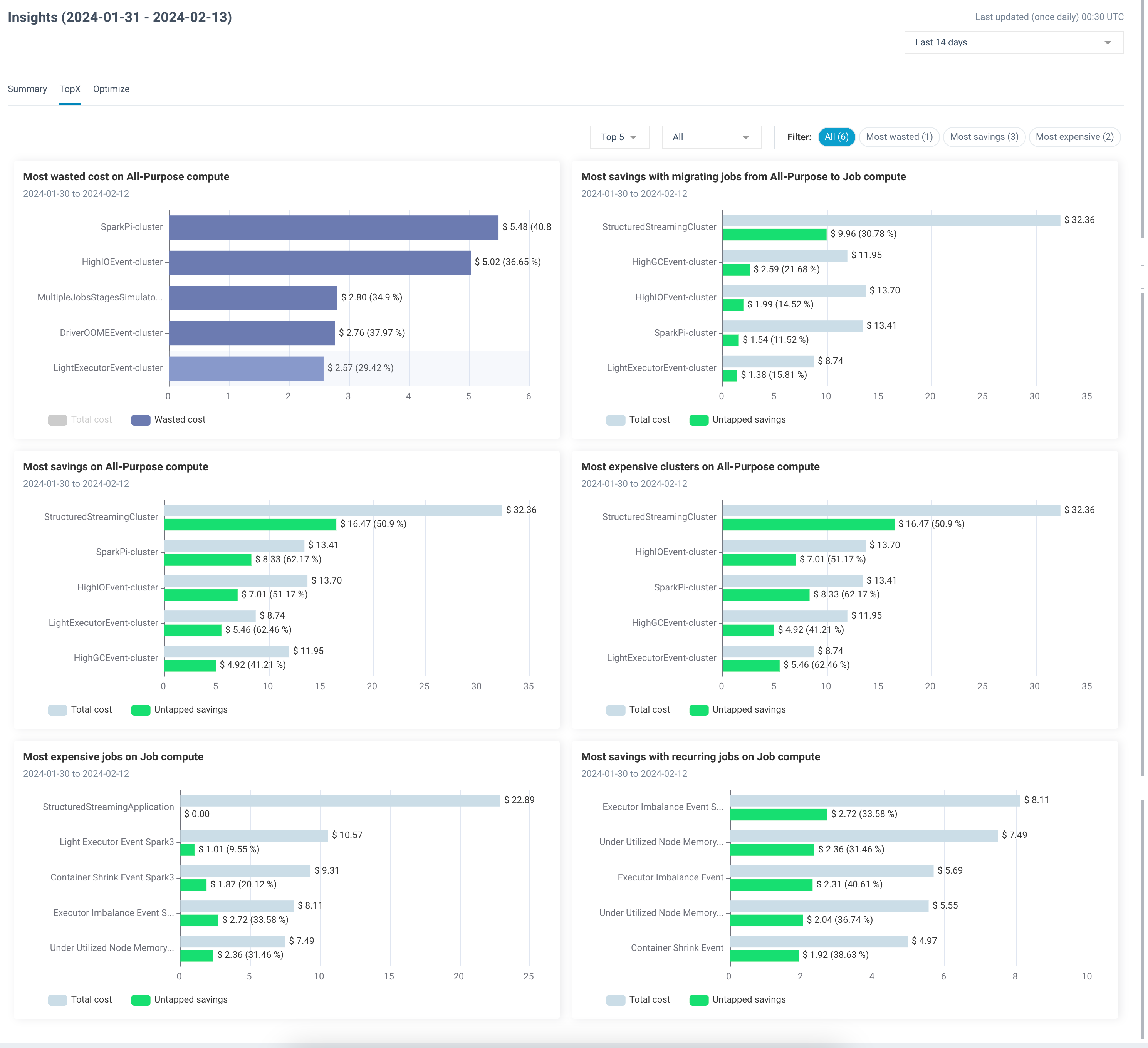Click the MultipleJobsStagesSimulato... wasted cost bar
This screenshot has height=1048, width=1148.
click(253, 298)
